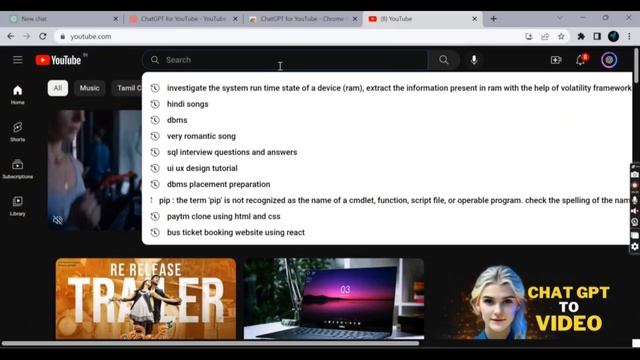Viewport: 640px width, 360px height.
Task: Choose the 'pip : the term' suggestion
Action: (x=387, y=200)
